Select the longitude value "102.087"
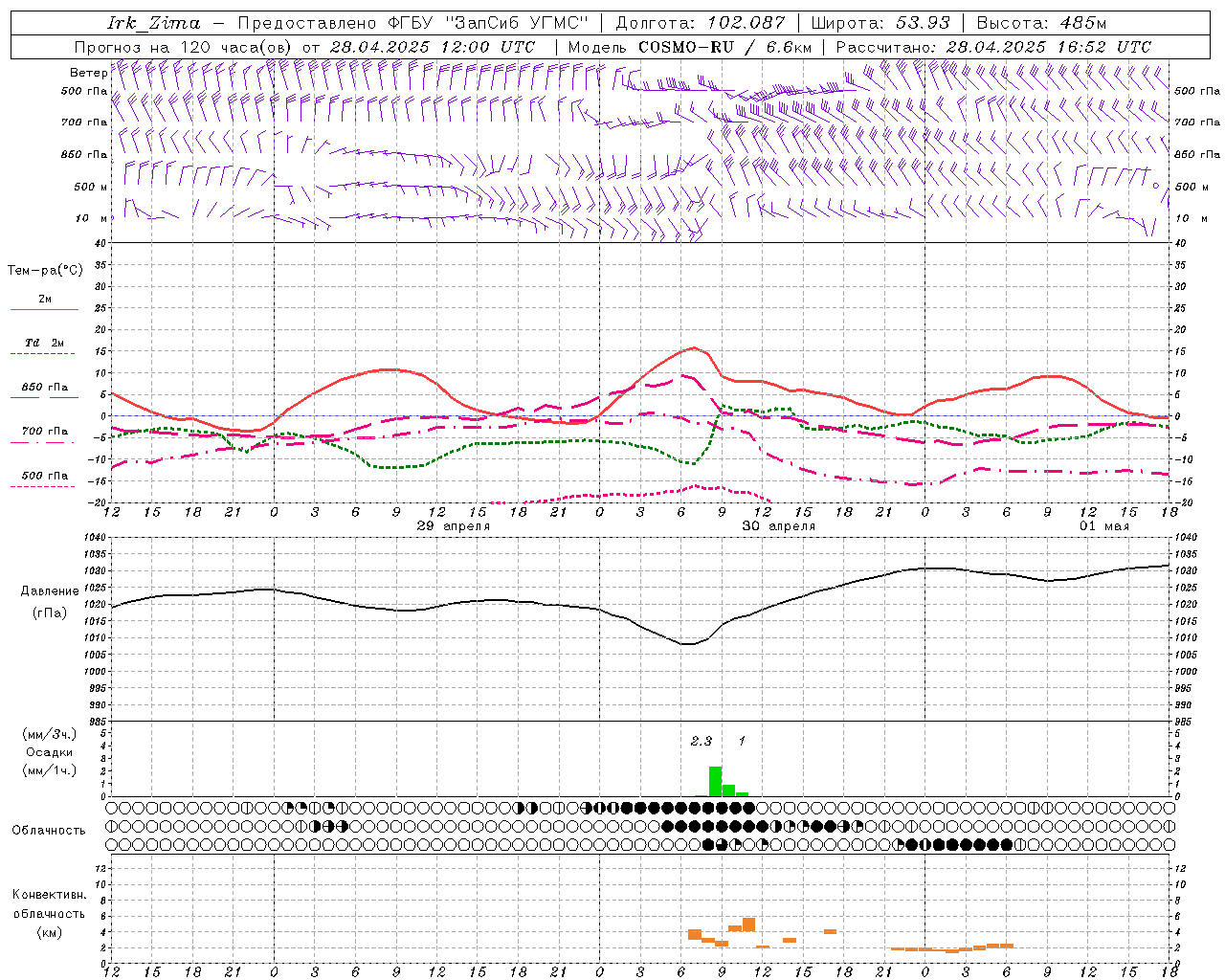Screen dimensions: 1225x980 pyautogui.click(x=746, y=23)
